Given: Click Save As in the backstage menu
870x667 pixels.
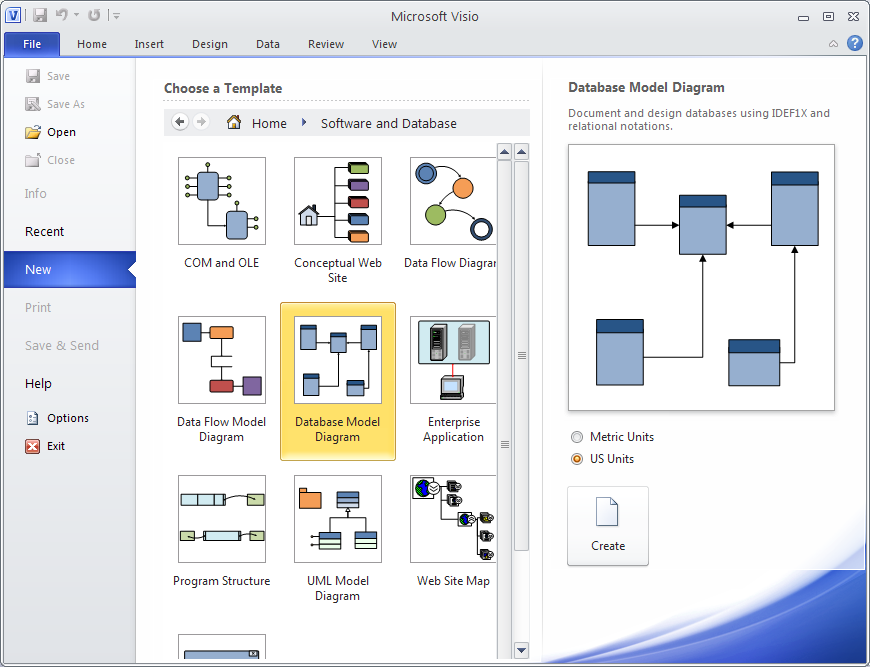Looking at the screenshot, I should [55, 104].
